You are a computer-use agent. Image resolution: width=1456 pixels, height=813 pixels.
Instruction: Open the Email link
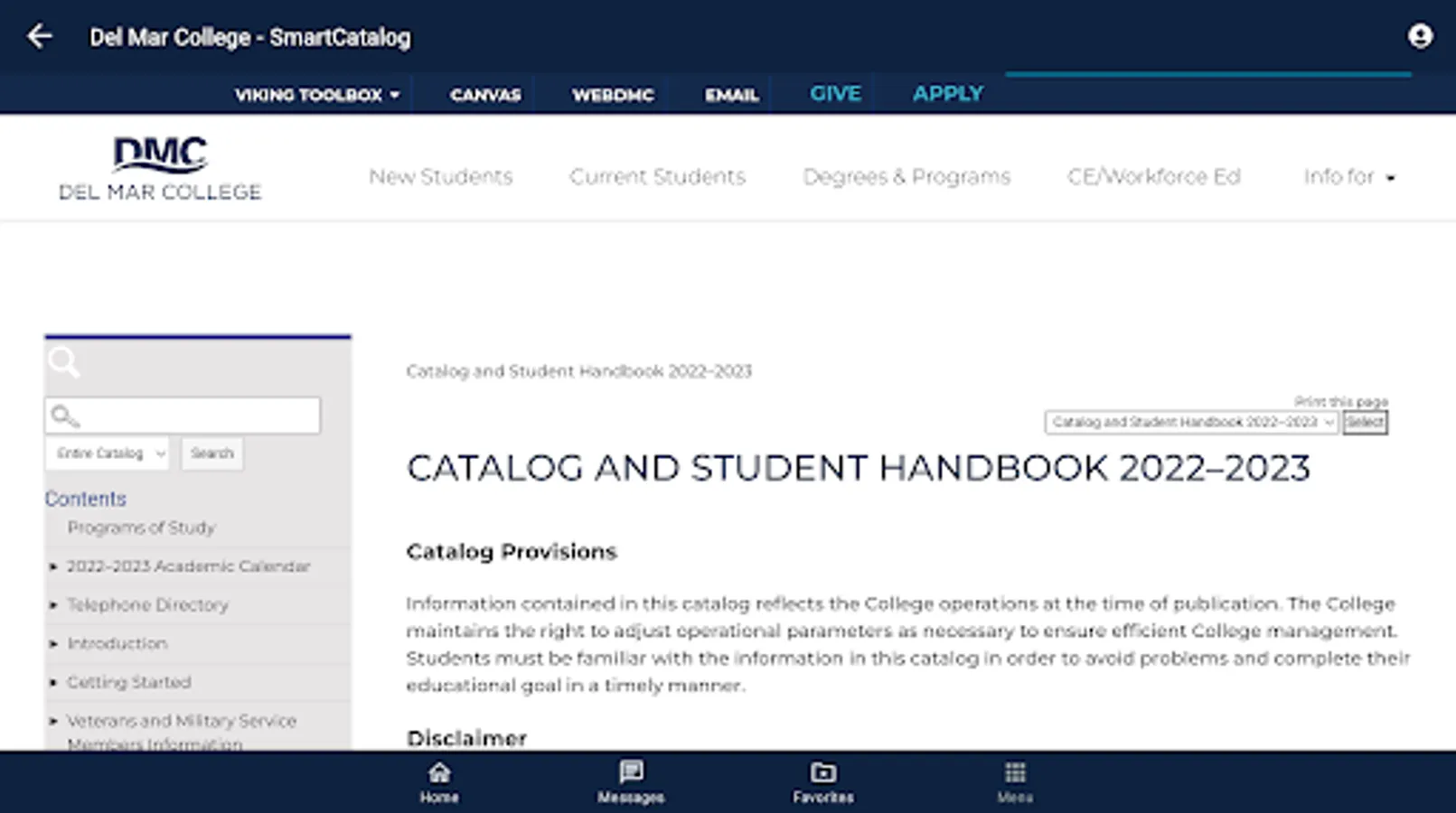tap(731, 95)
